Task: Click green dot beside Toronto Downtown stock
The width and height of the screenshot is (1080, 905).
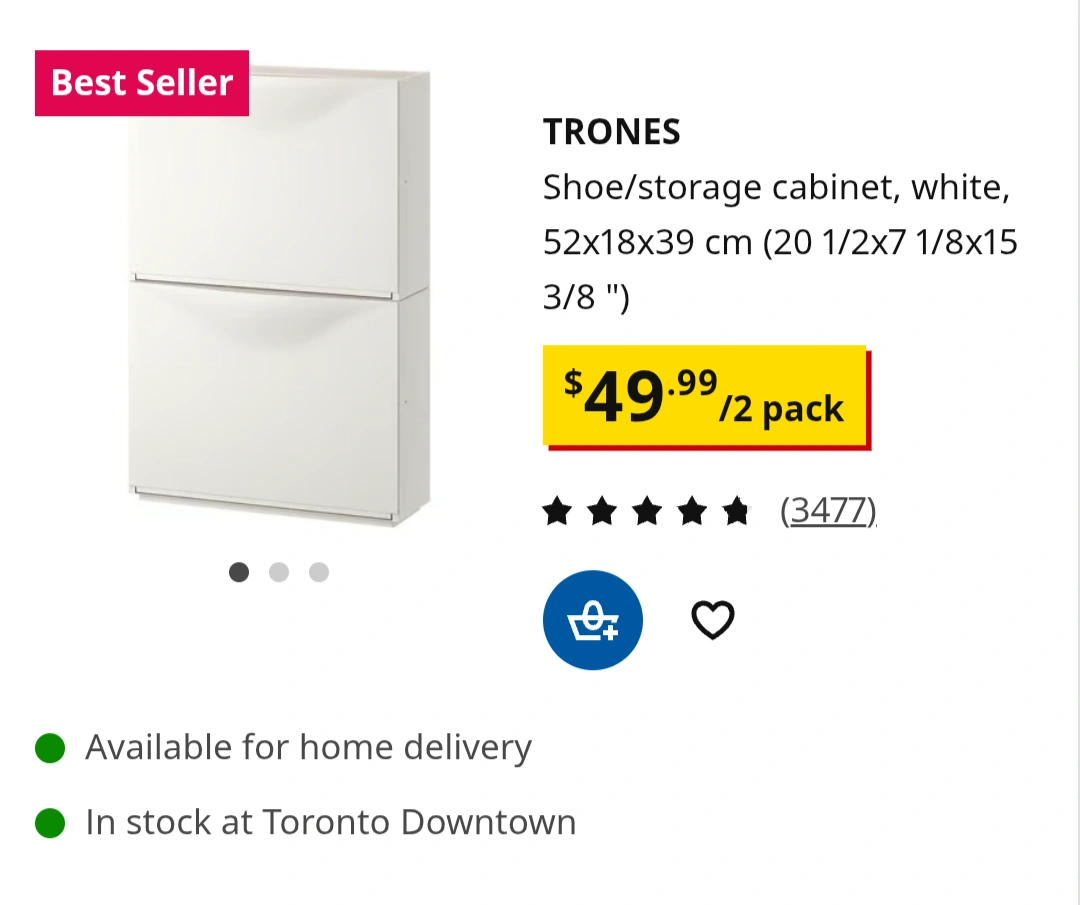Action: pos(50,823)
